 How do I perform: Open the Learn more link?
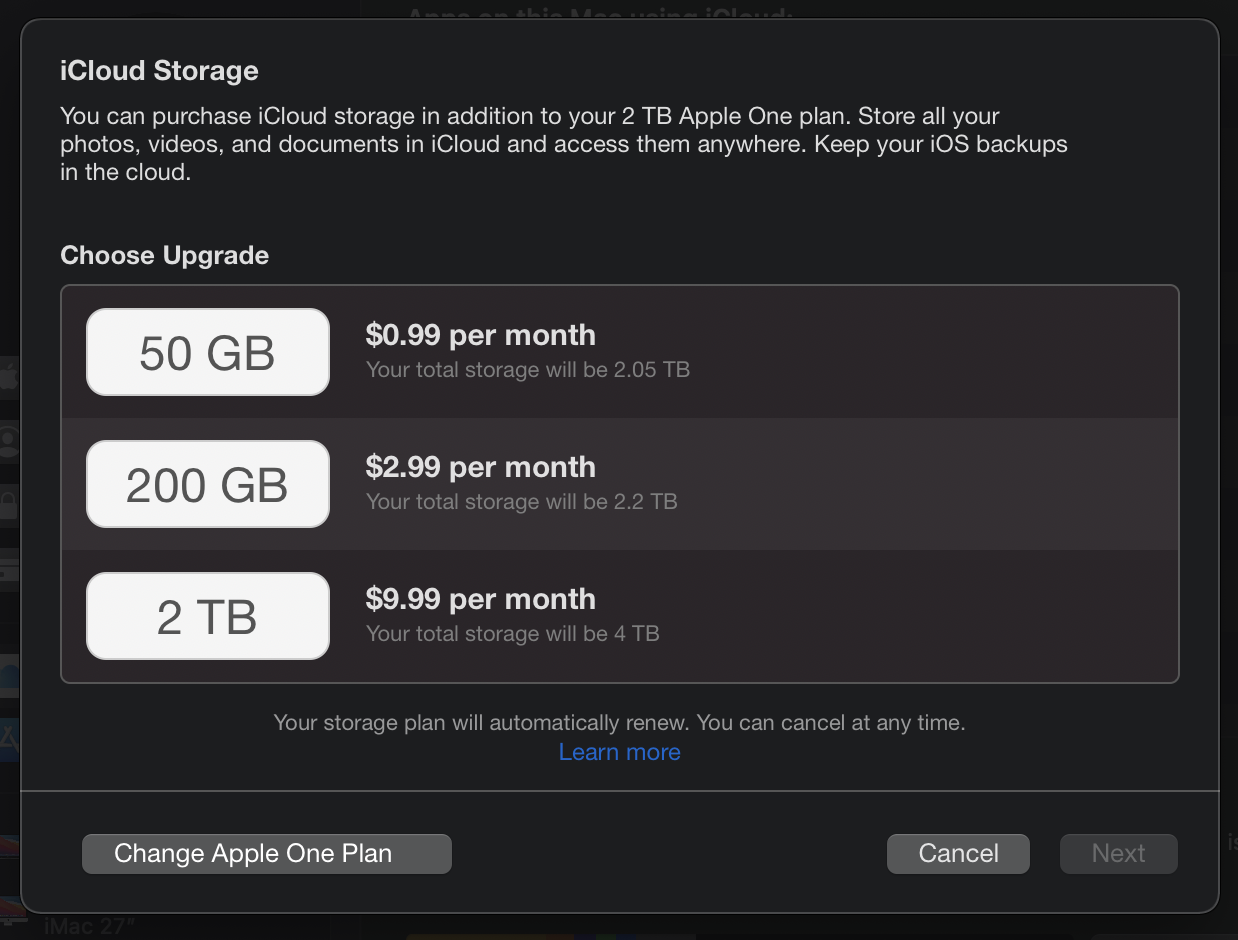[619, 752]
